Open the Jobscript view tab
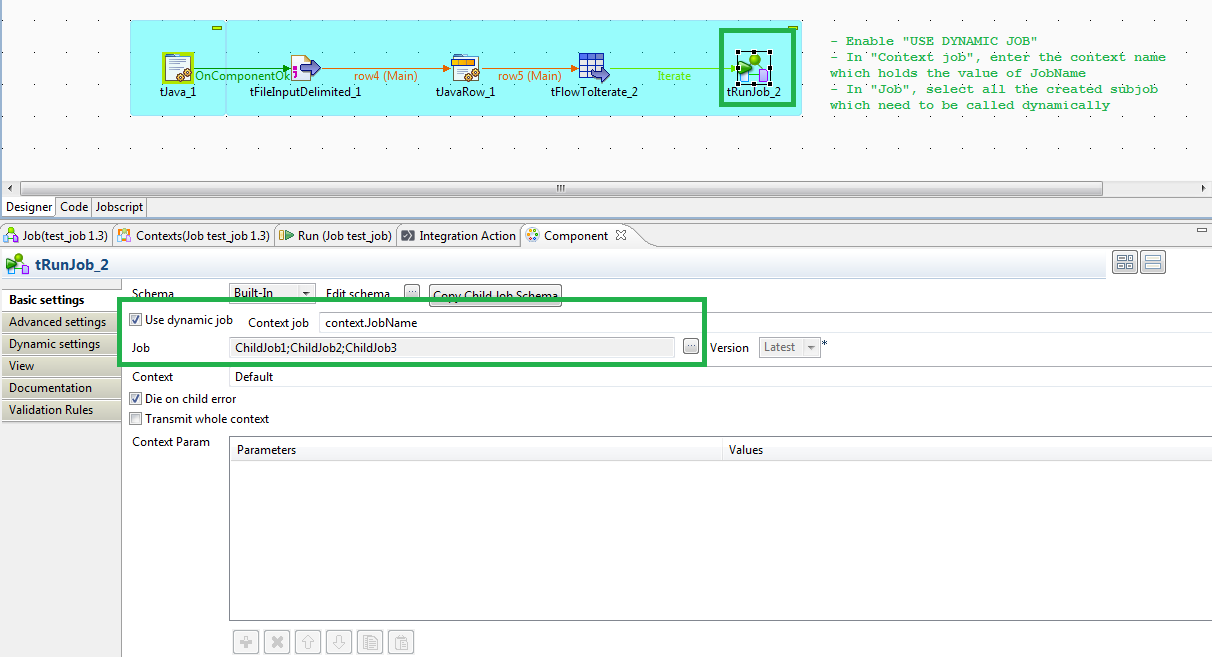1212x657 pixels. click(119, 206)
